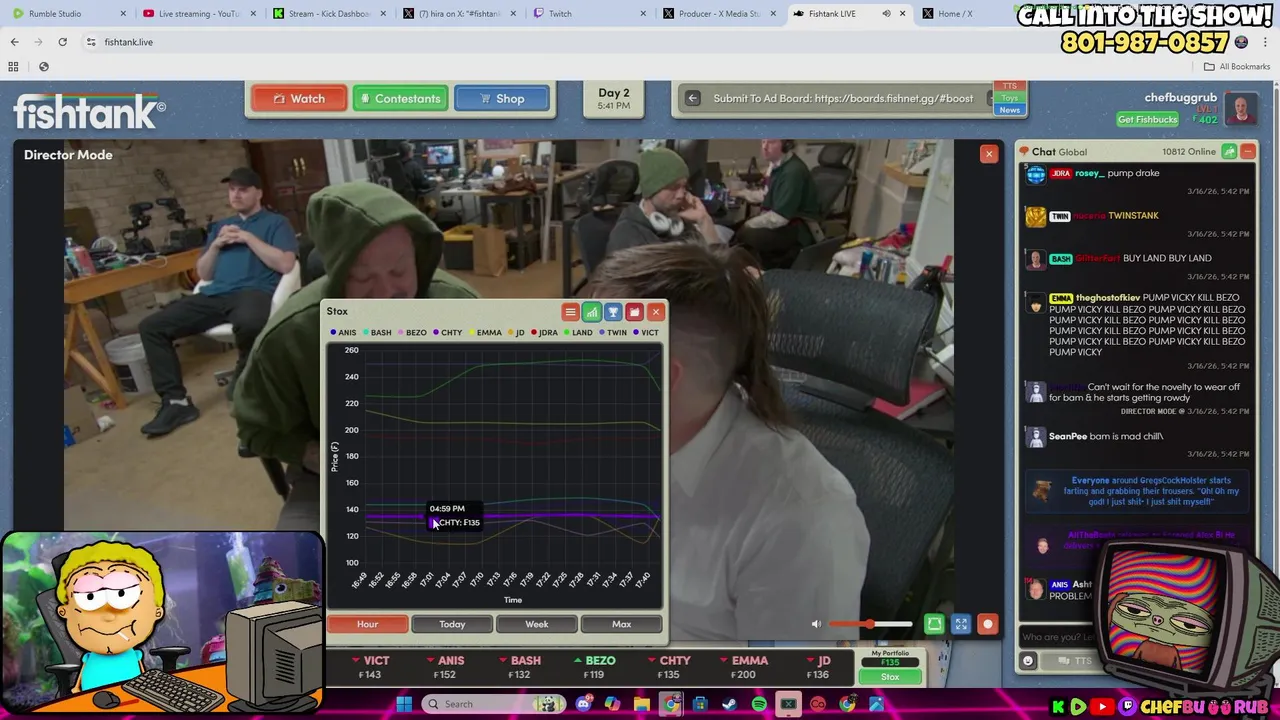Click the Watch button

(298, 99)
